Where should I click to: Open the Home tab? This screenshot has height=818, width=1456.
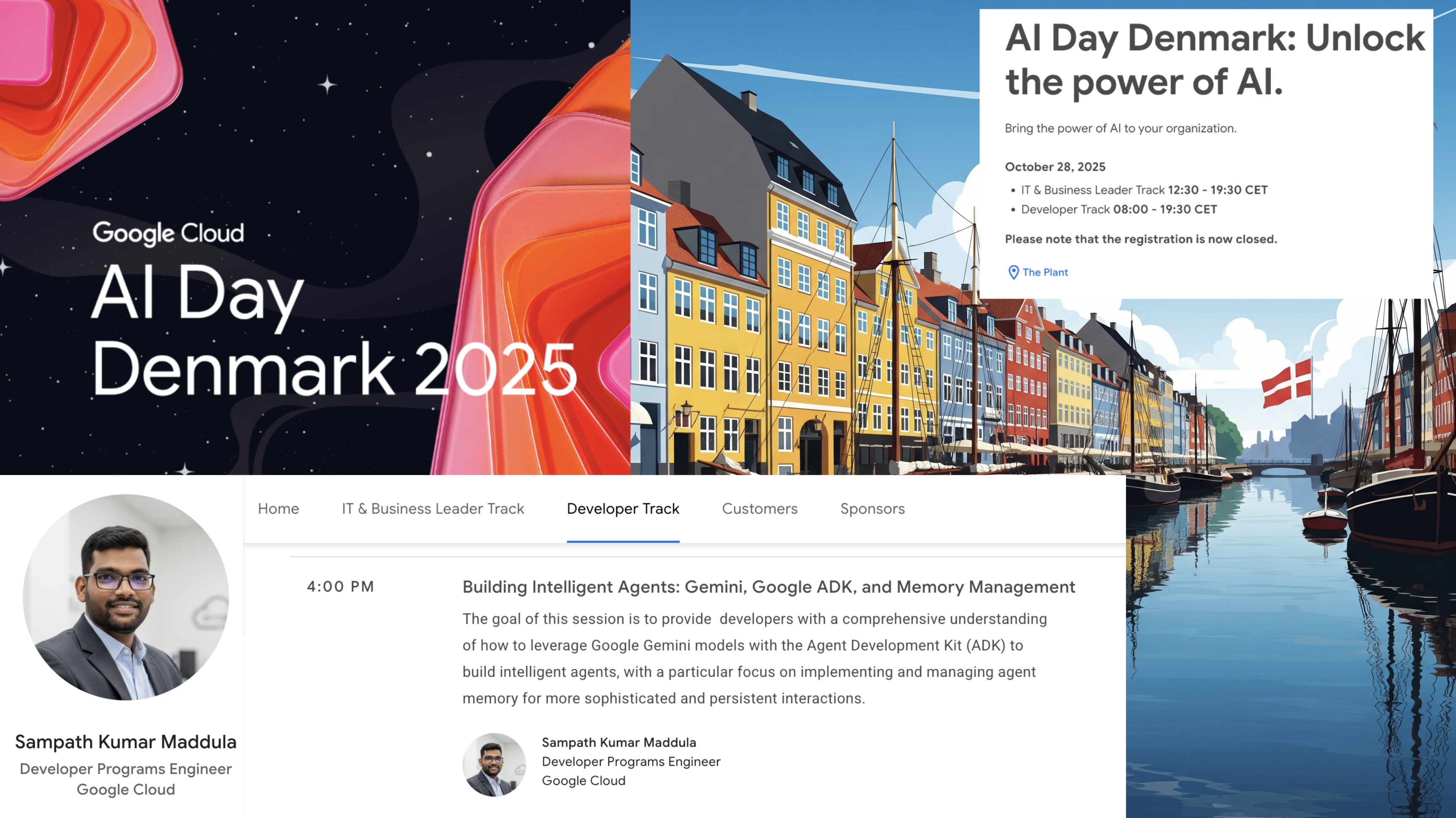pos(278,508)
